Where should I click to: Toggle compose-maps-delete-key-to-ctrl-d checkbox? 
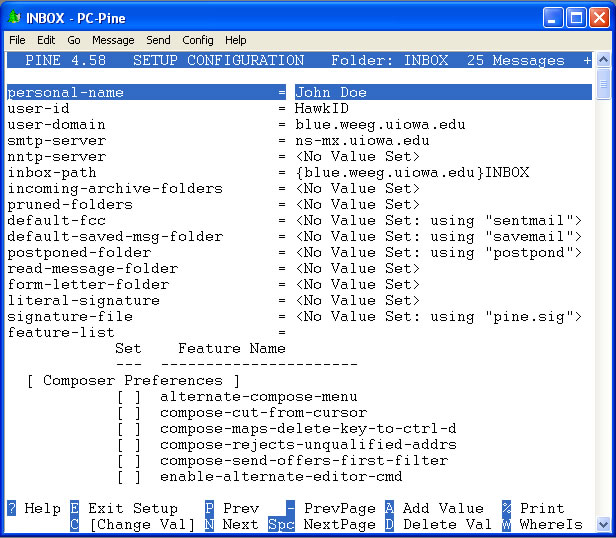pos(129,429)
